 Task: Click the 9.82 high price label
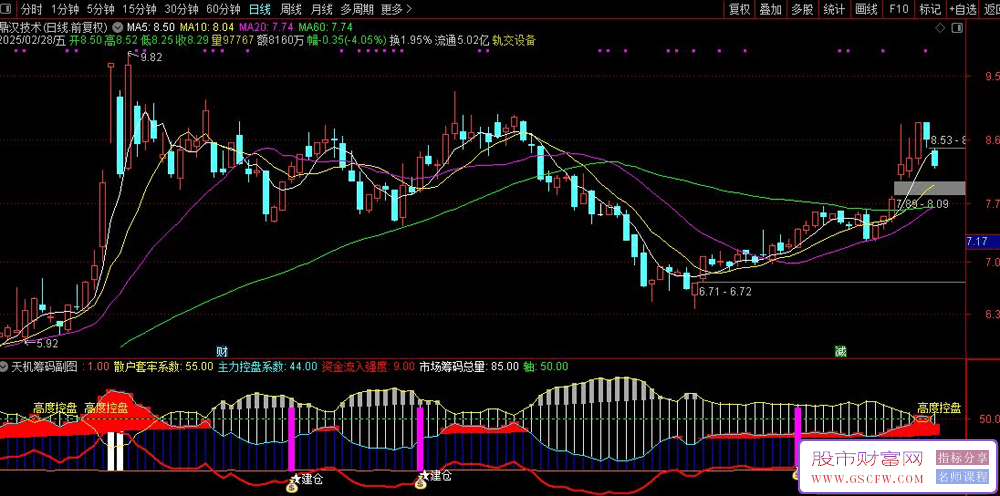pos(151,57)
